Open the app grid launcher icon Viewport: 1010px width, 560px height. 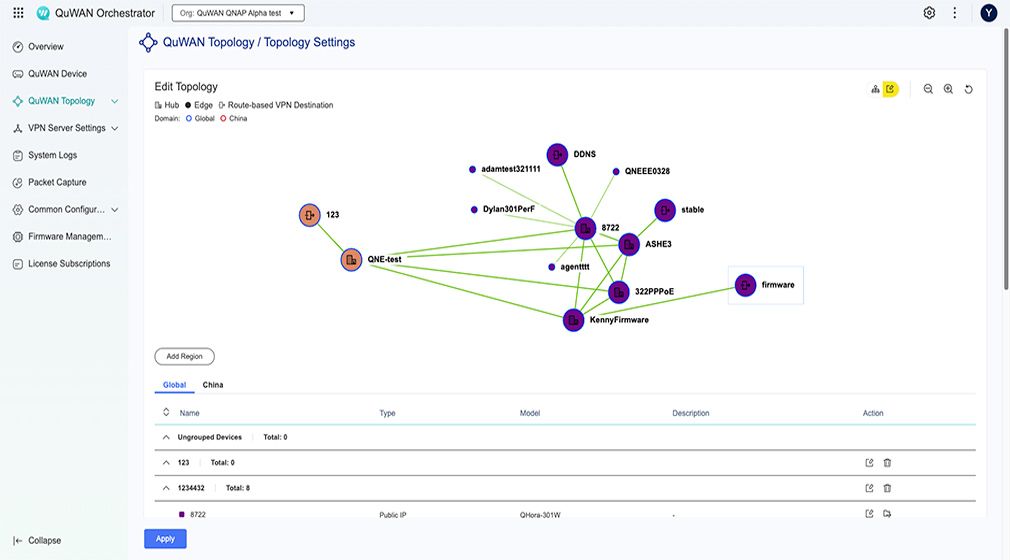[18, 13]
